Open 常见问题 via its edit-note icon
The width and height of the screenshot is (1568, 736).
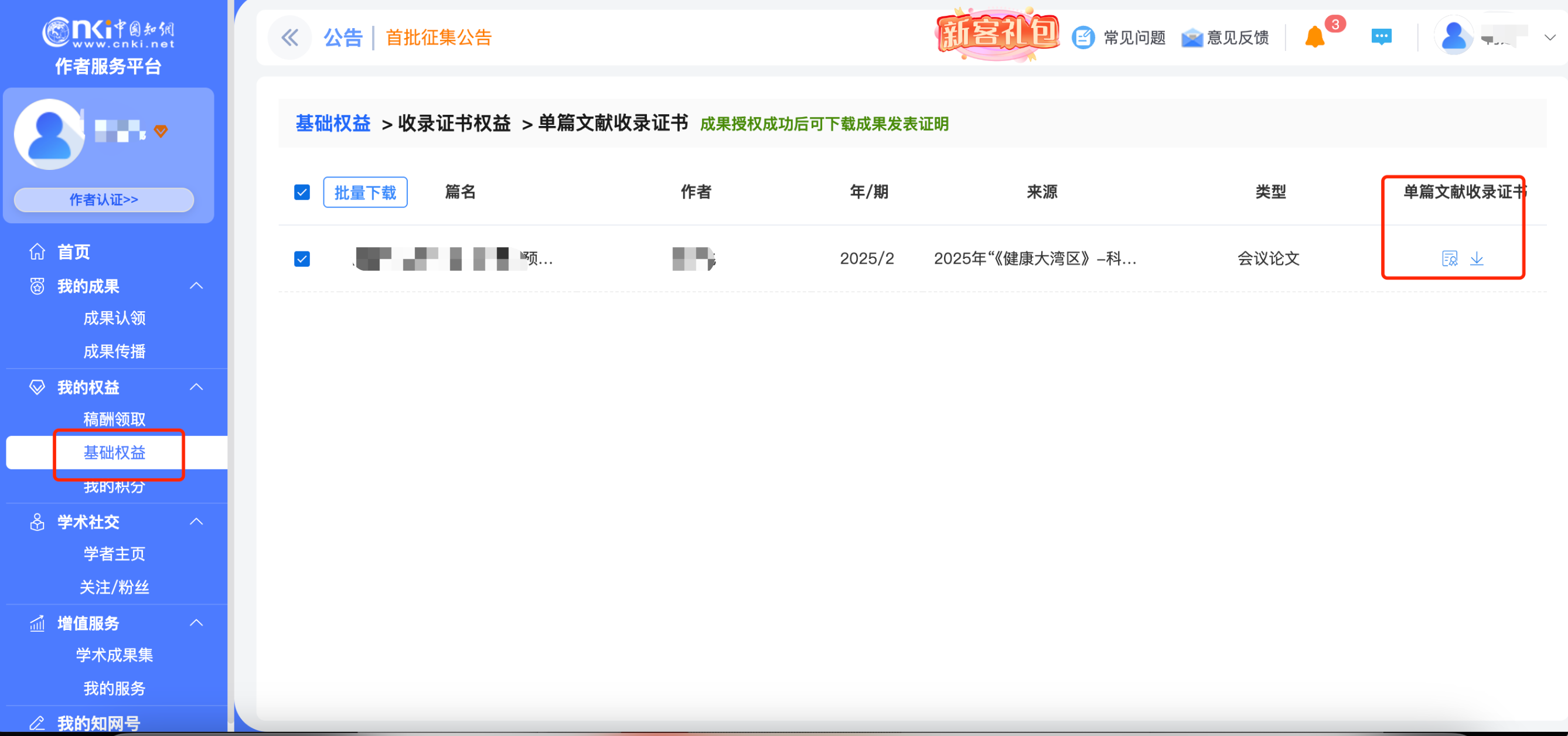1083,36
